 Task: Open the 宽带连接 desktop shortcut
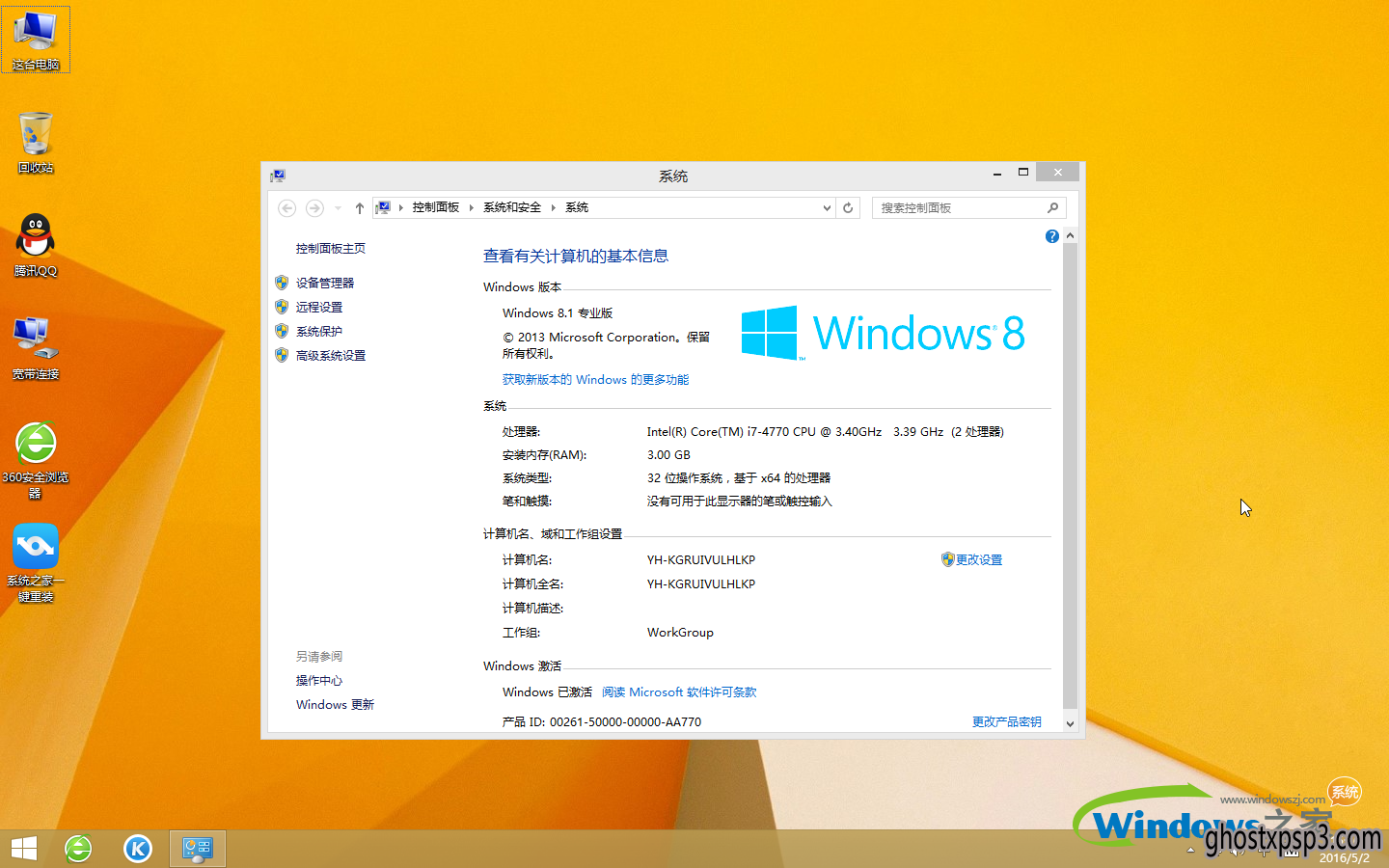click(36, 347)
